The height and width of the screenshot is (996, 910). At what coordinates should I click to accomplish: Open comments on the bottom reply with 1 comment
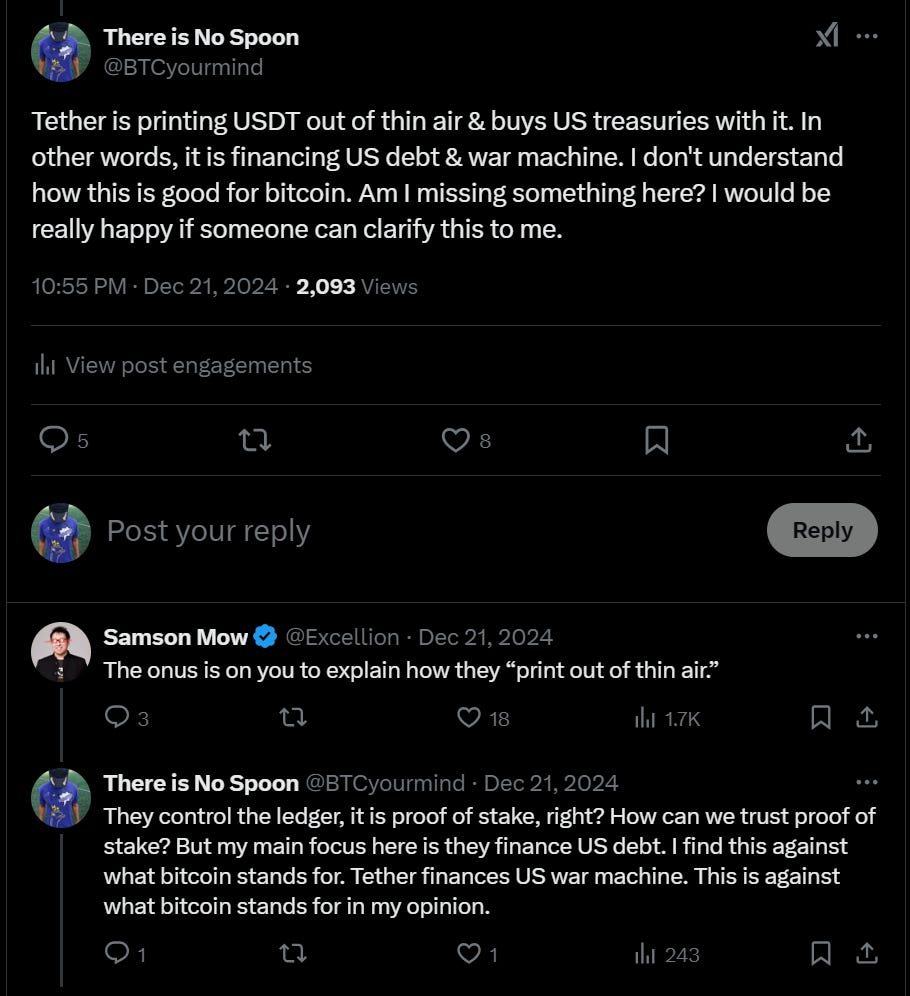(x=118, y=954)
